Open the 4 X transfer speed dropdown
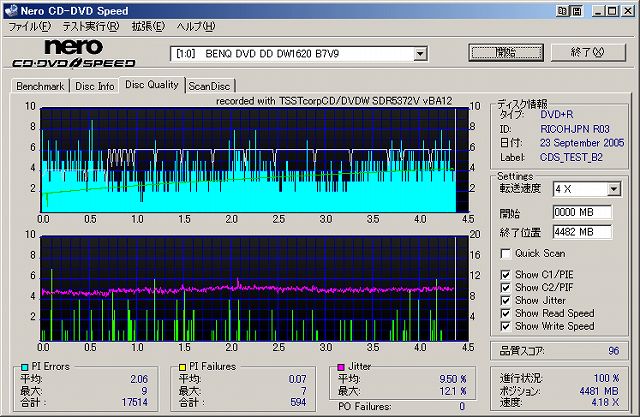This screenshot has height=417, width=640. pos(613,189)
